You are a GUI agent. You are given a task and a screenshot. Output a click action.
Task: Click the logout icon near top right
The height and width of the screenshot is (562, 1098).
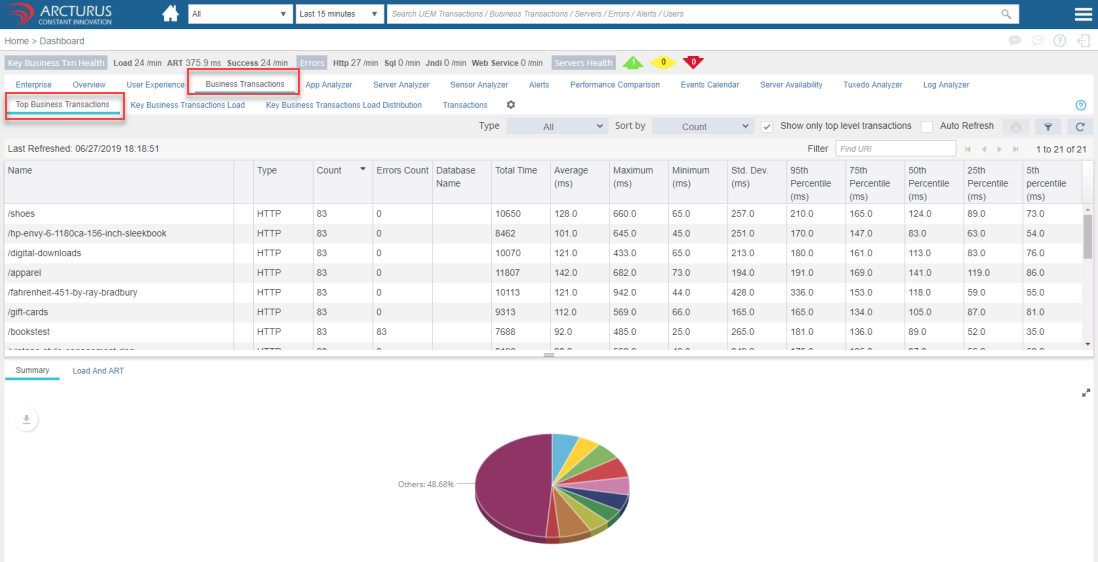[1083, 41]
